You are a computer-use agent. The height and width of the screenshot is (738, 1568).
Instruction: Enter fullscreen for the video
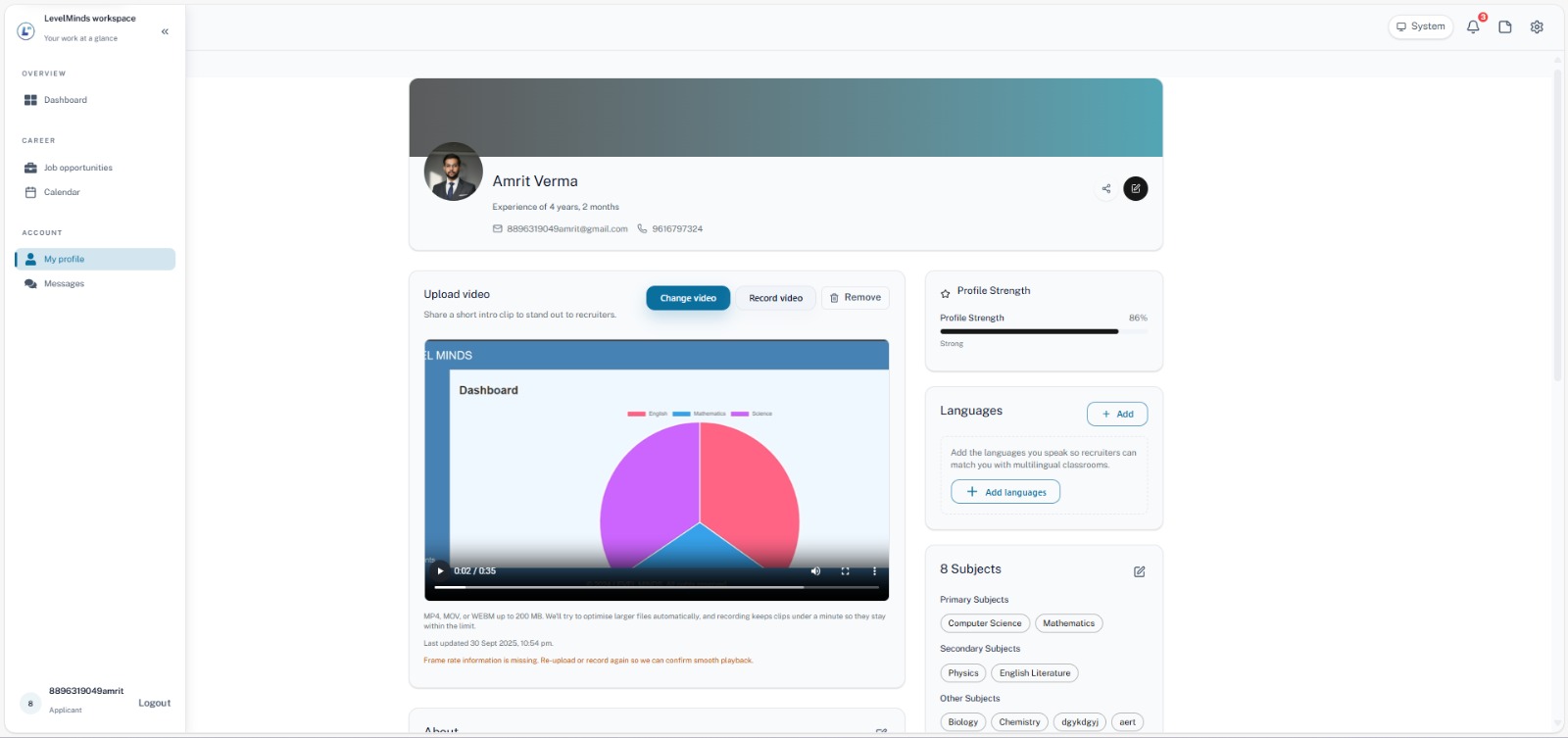coord(845,570)
